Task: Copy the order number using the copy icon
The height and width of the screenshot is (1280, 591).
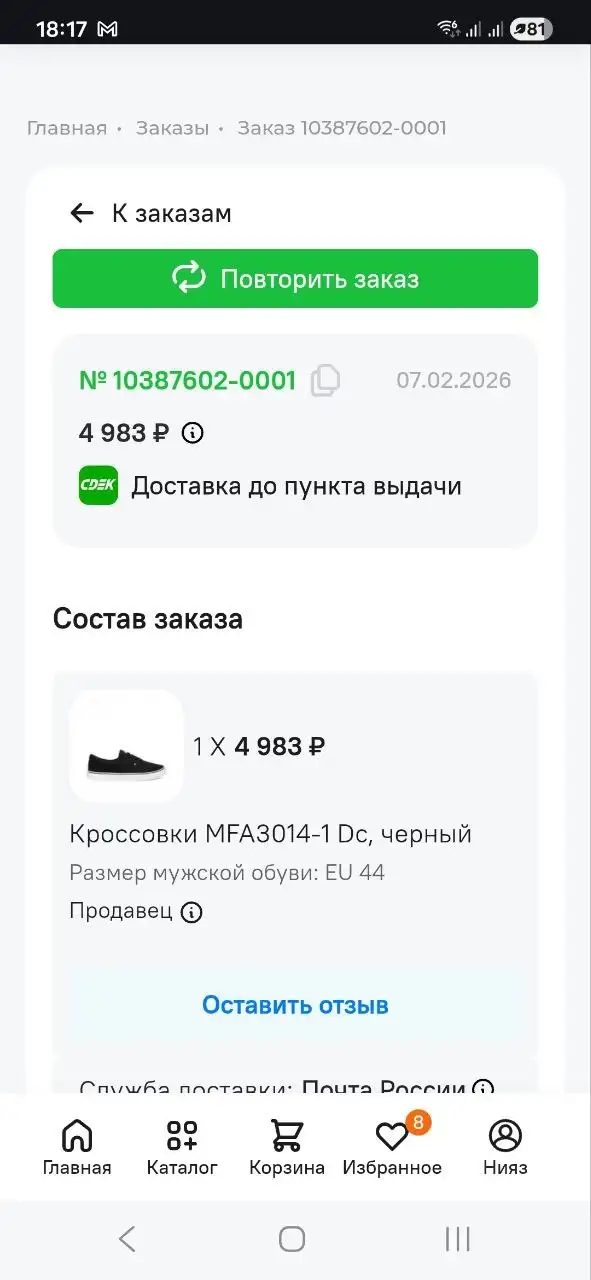Action: click(327, 381)
